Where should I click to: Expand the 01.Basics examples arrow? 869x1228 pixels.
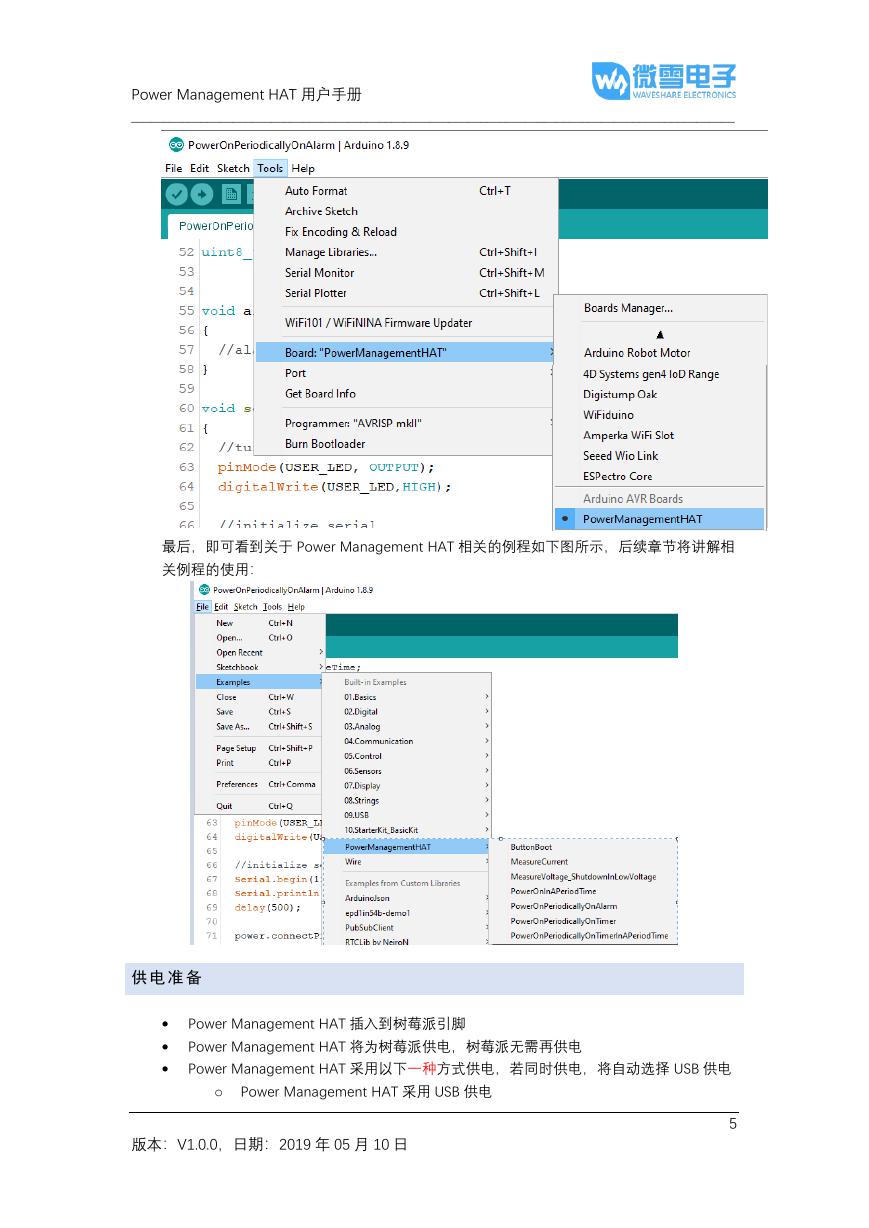point(487,697)
